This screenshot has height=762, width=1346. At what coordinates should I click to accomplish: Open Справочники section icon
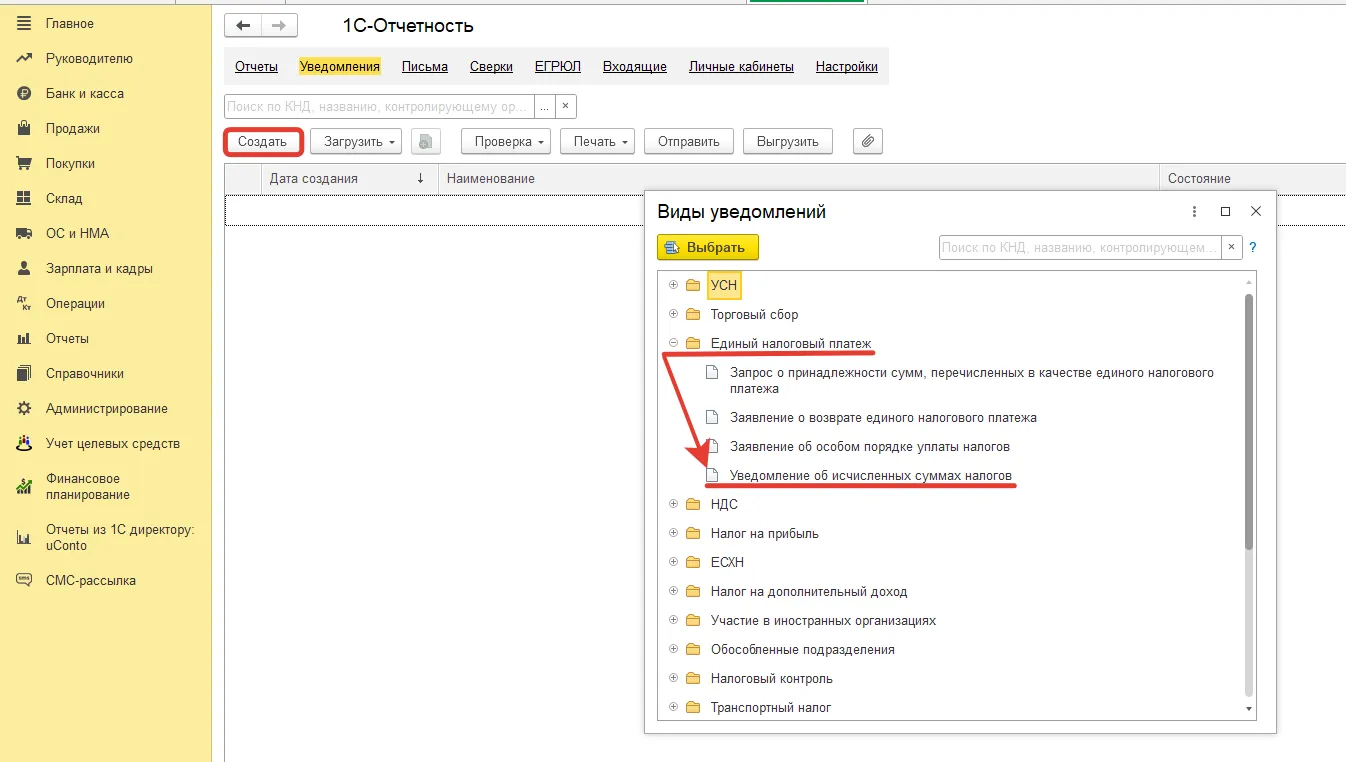[x=25, y=373]
